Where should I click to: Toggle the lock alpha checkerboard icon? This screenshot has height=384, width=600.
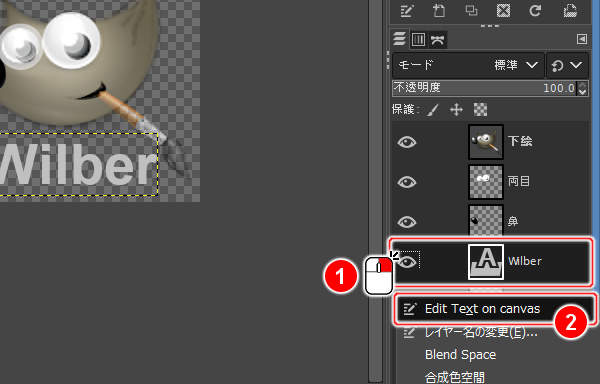[480, 110]
